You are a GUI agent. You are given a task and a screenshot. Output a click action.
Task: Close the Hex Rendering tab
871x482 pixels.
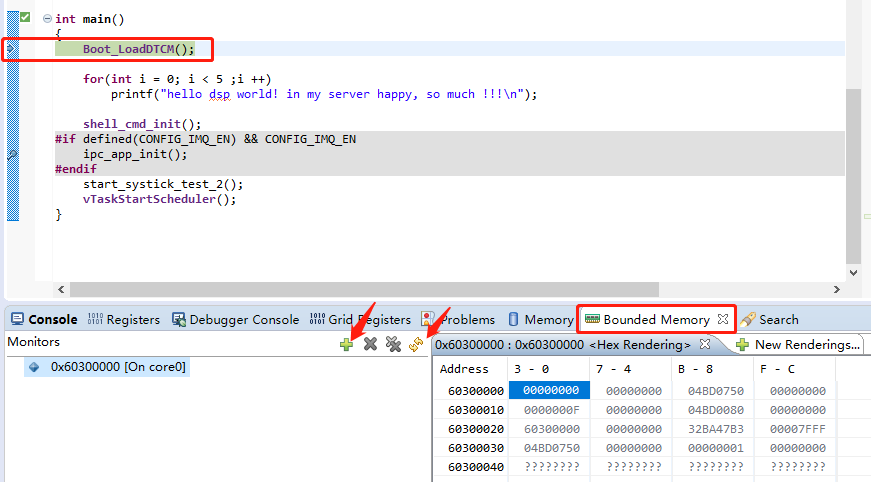click(704, 344)
